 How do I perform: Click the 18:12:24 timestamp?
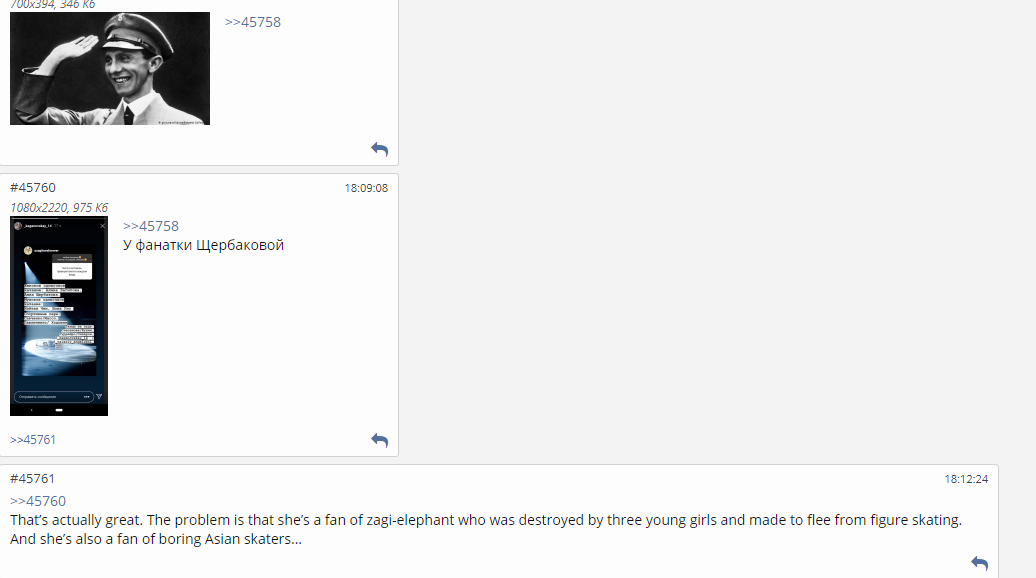[966, 479]
